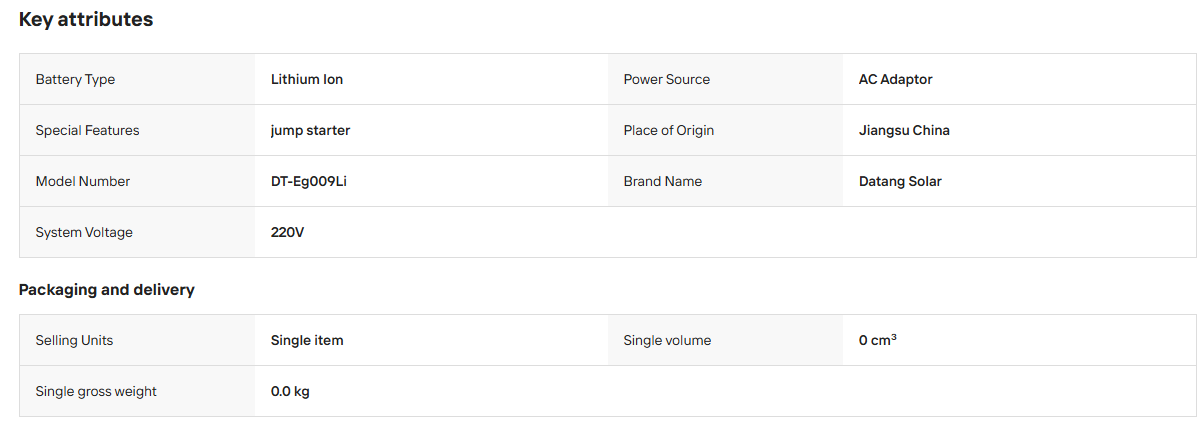The image size is (1201, 429).
Task: Click the 0 cm³ single volume value
Action: (878, 340)
